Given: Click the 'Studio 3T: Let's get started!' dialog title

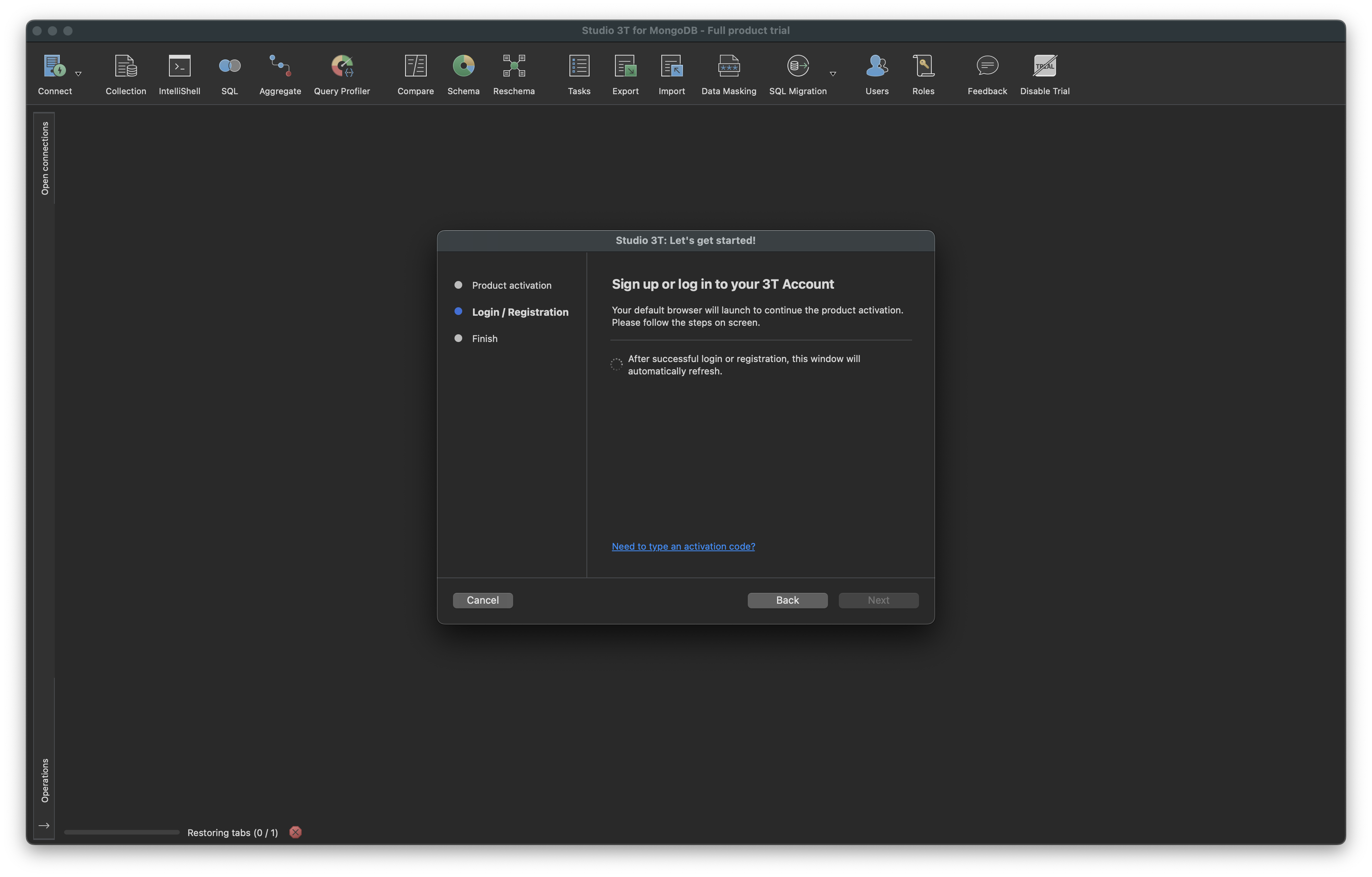Looking at the screenshot, I should click(686, 240).
